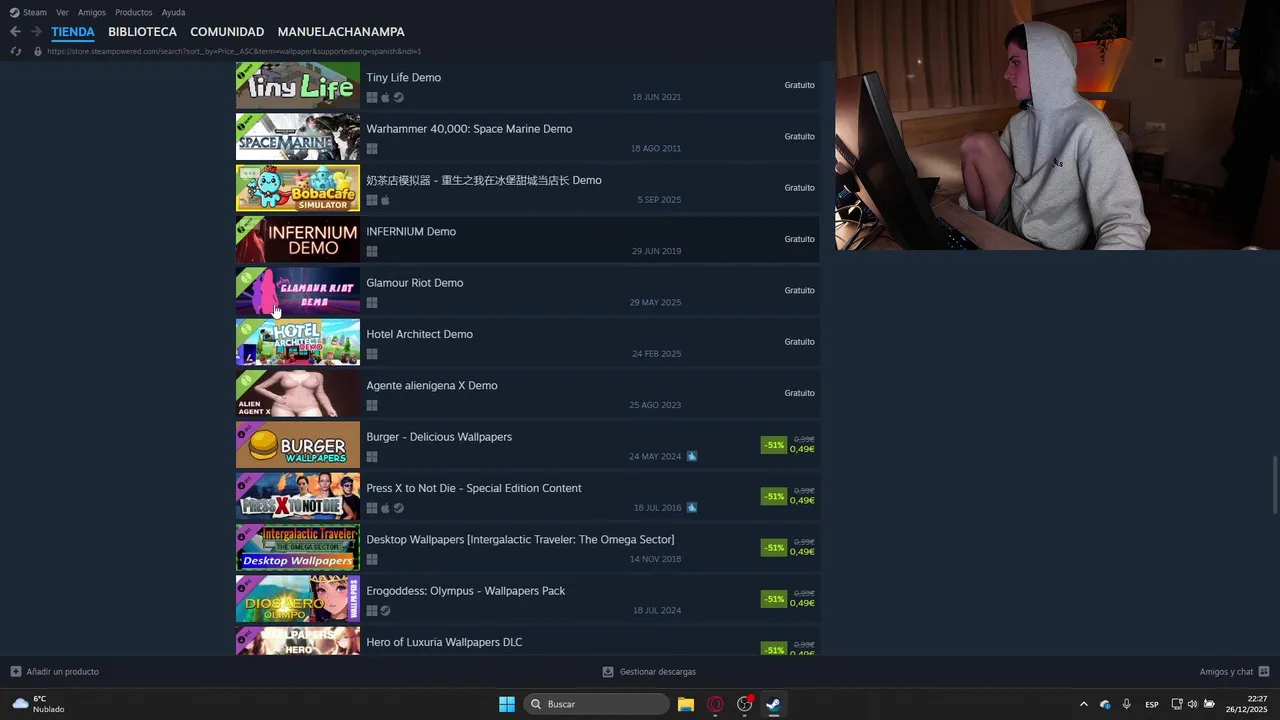Click the 0,49€ price on Erogoddess row
The image size is (1280, 720).
coord(802,603)
